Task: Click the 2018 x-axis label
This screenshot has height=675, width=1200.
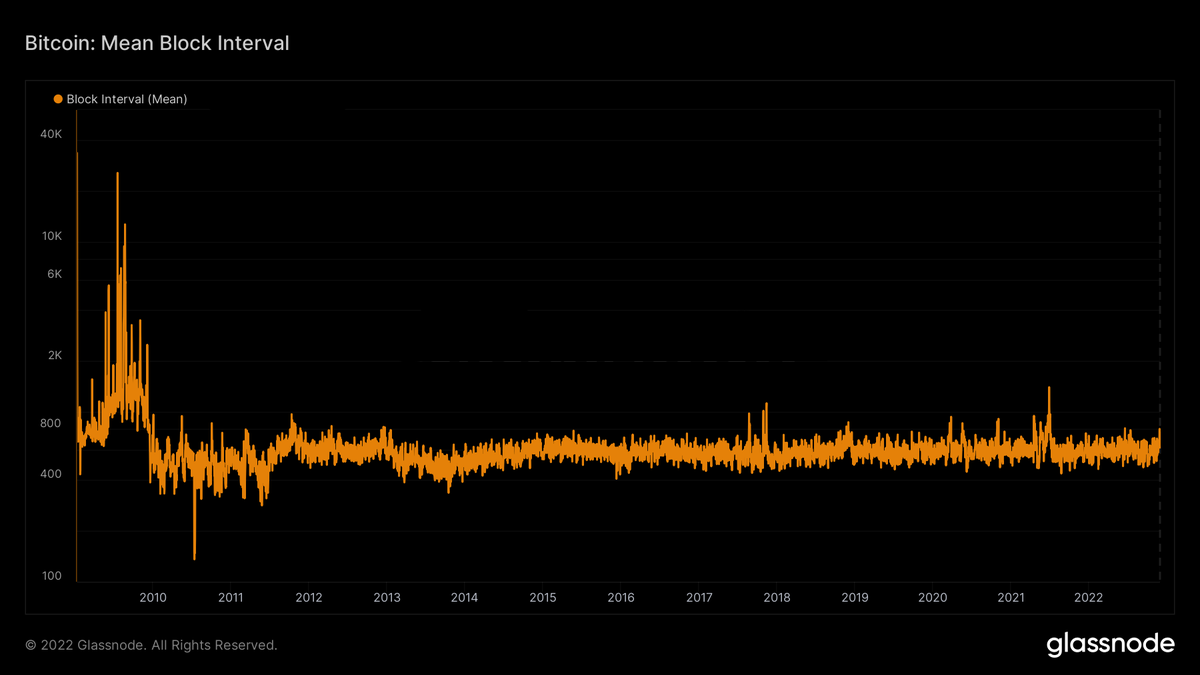Action: [777, 598]
